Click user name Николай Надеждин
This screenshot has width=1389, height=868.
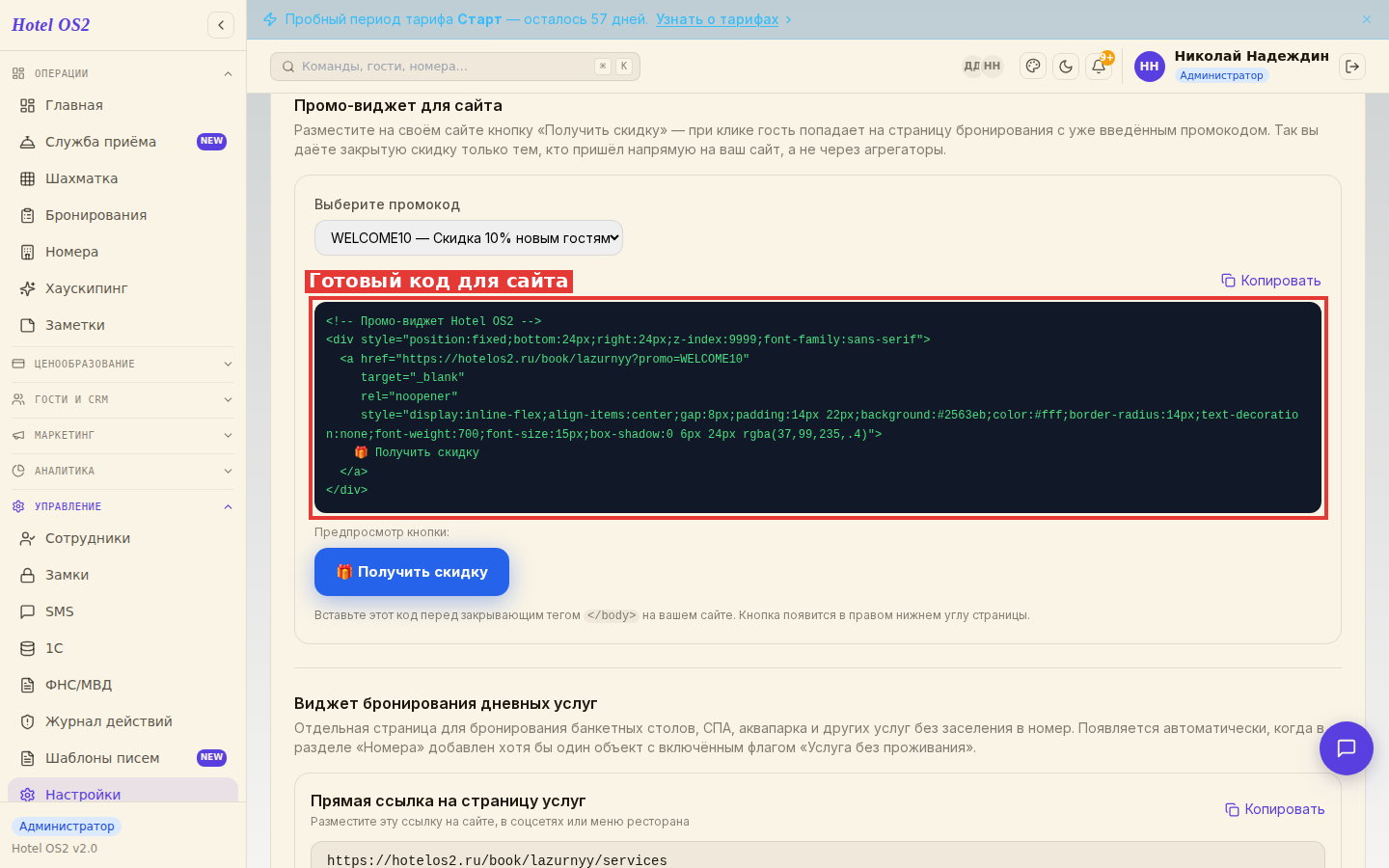point(1251,56)
